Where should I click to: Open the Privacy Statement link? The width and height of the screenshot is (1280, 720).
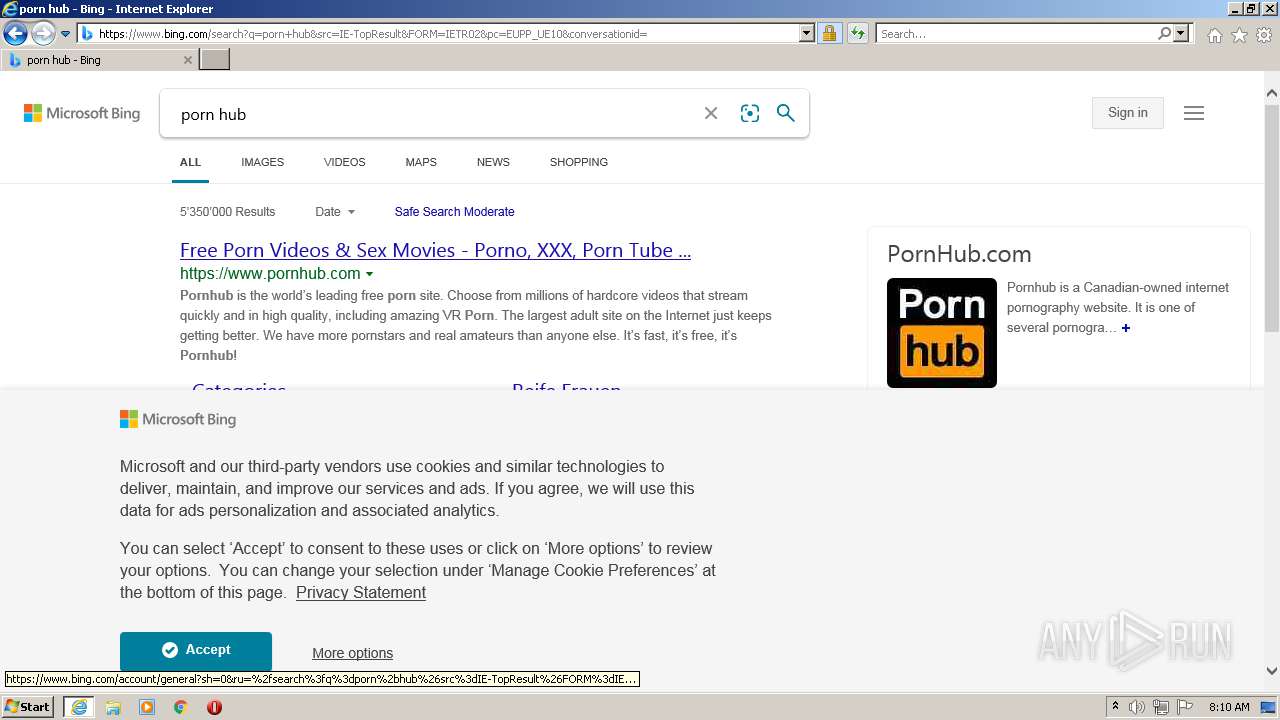361,593
